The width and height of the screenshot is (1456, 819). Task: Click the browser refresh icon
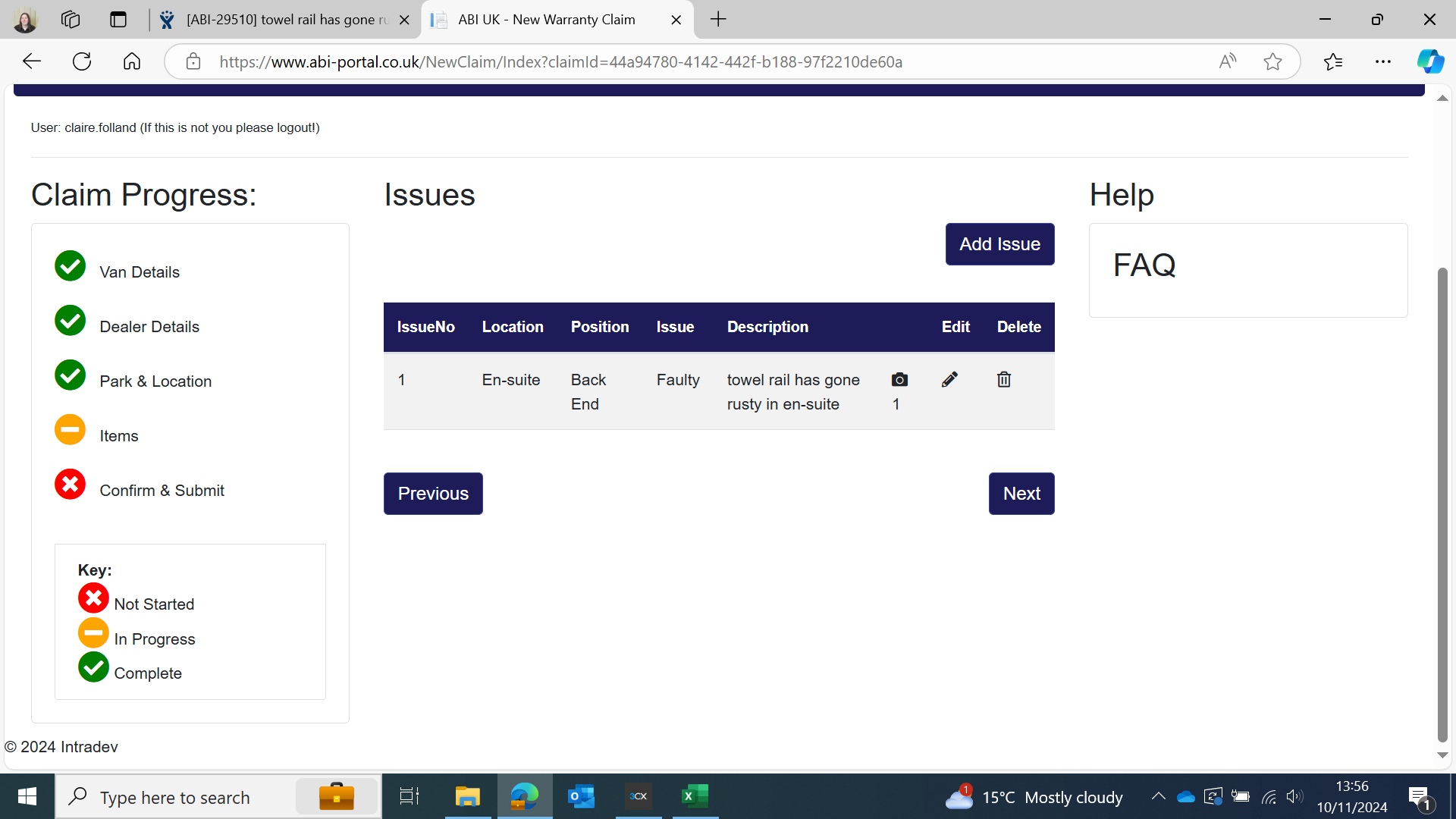click(82, 61)
